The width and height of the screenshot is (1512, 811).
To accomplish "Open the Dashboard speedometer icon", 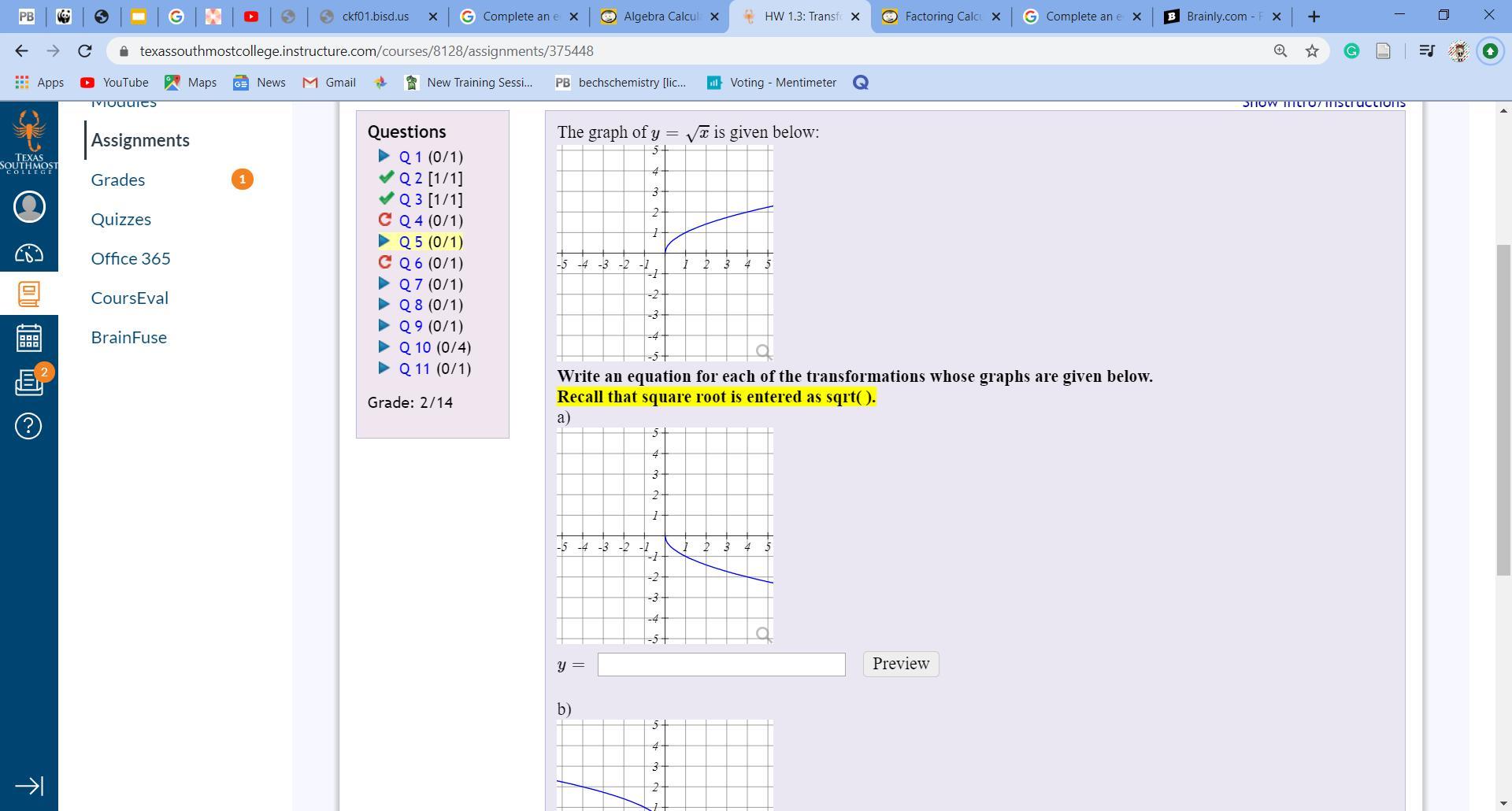I will click(29, 254).
